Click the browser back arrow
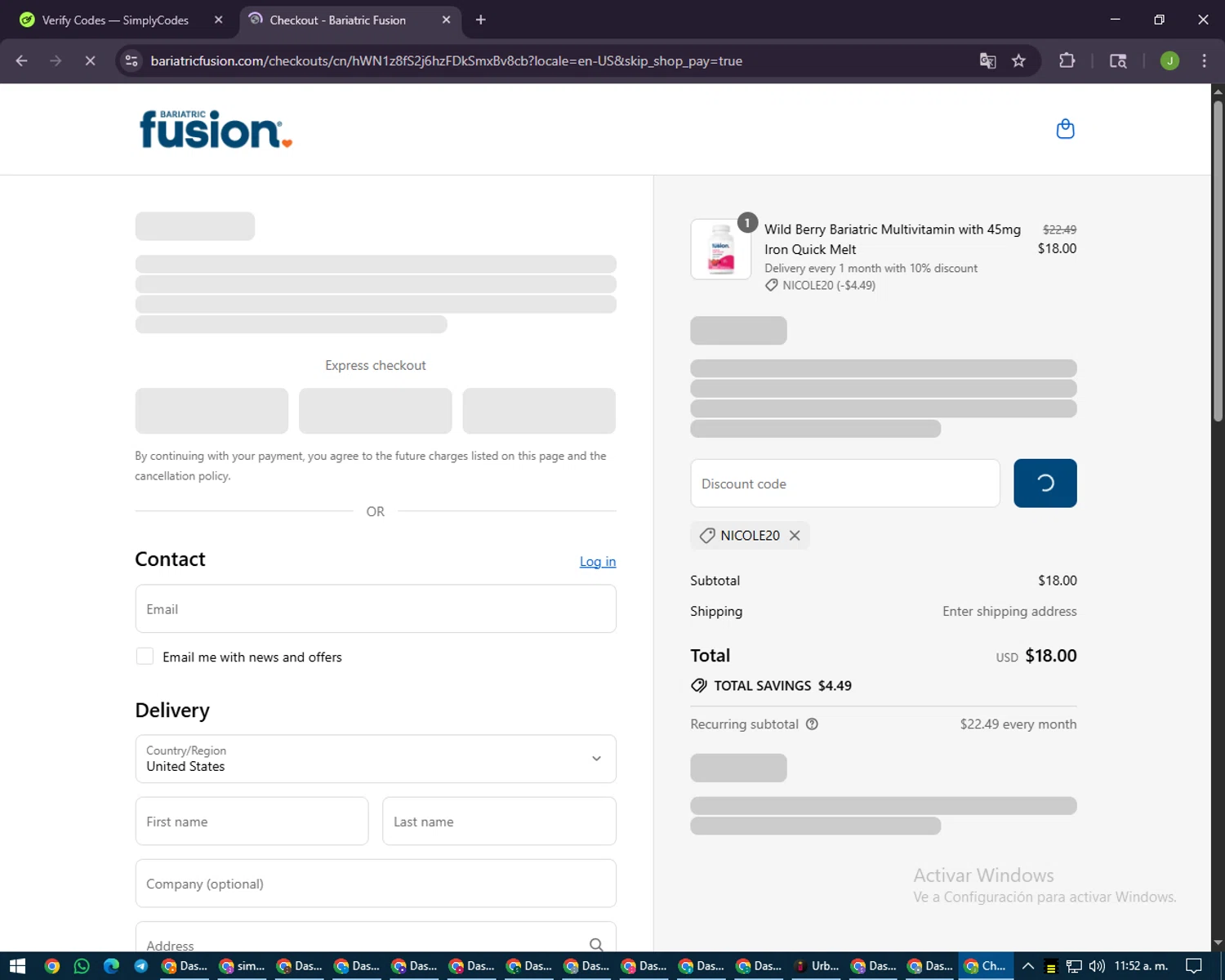Screen dimensions: 1225x980 click(x=22, y=61)
